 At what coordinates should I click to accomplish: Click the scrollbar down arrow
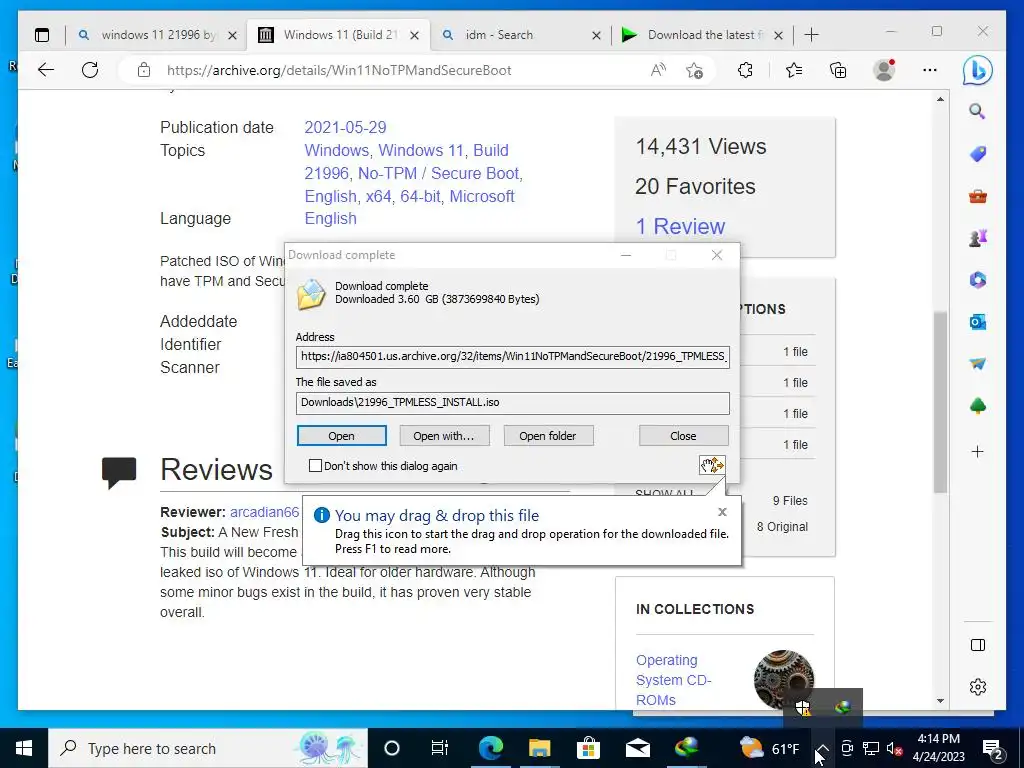(x=940, y=701)
